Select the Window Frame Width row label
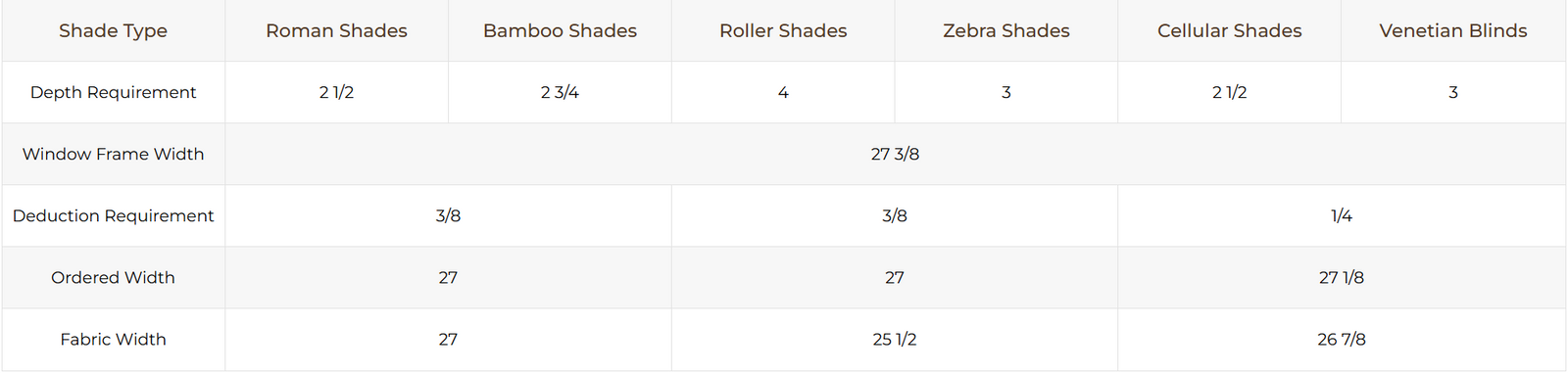This screenshot has width=1568, height=373. tap(113, 154)
